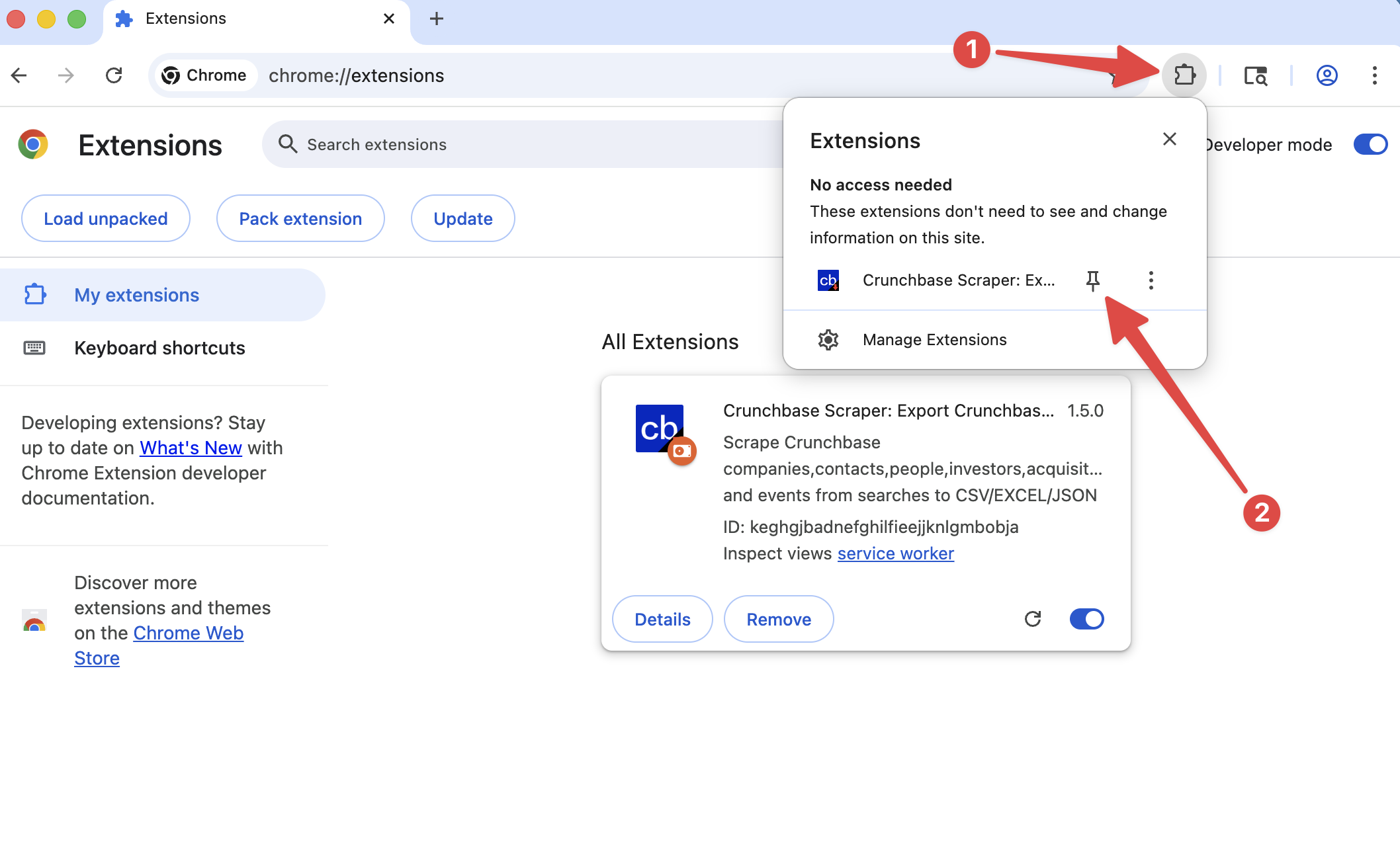Pin the Crunchbase Scraper extension
Image resolution: width=1400 pixels, height=853 pixels.
click(x=1093, y=280)
